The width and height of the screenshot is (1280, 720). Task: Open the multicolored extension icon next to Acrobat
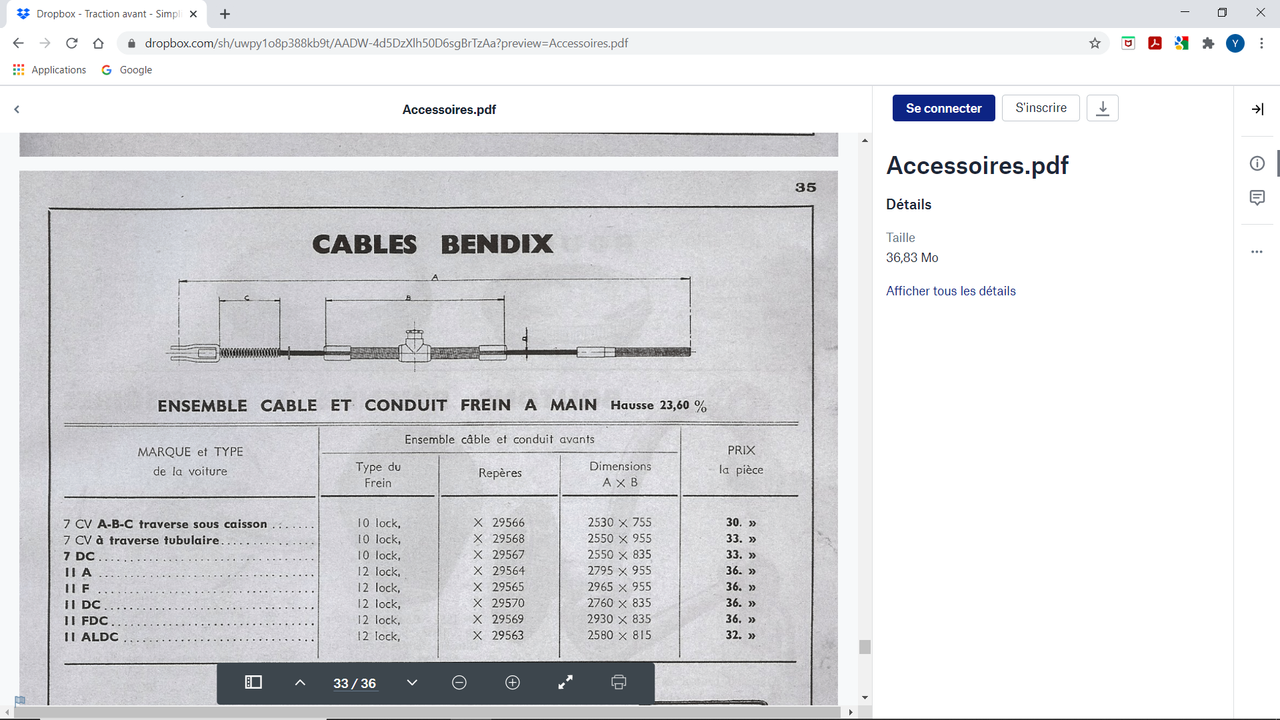click(x=1181, y=43)
